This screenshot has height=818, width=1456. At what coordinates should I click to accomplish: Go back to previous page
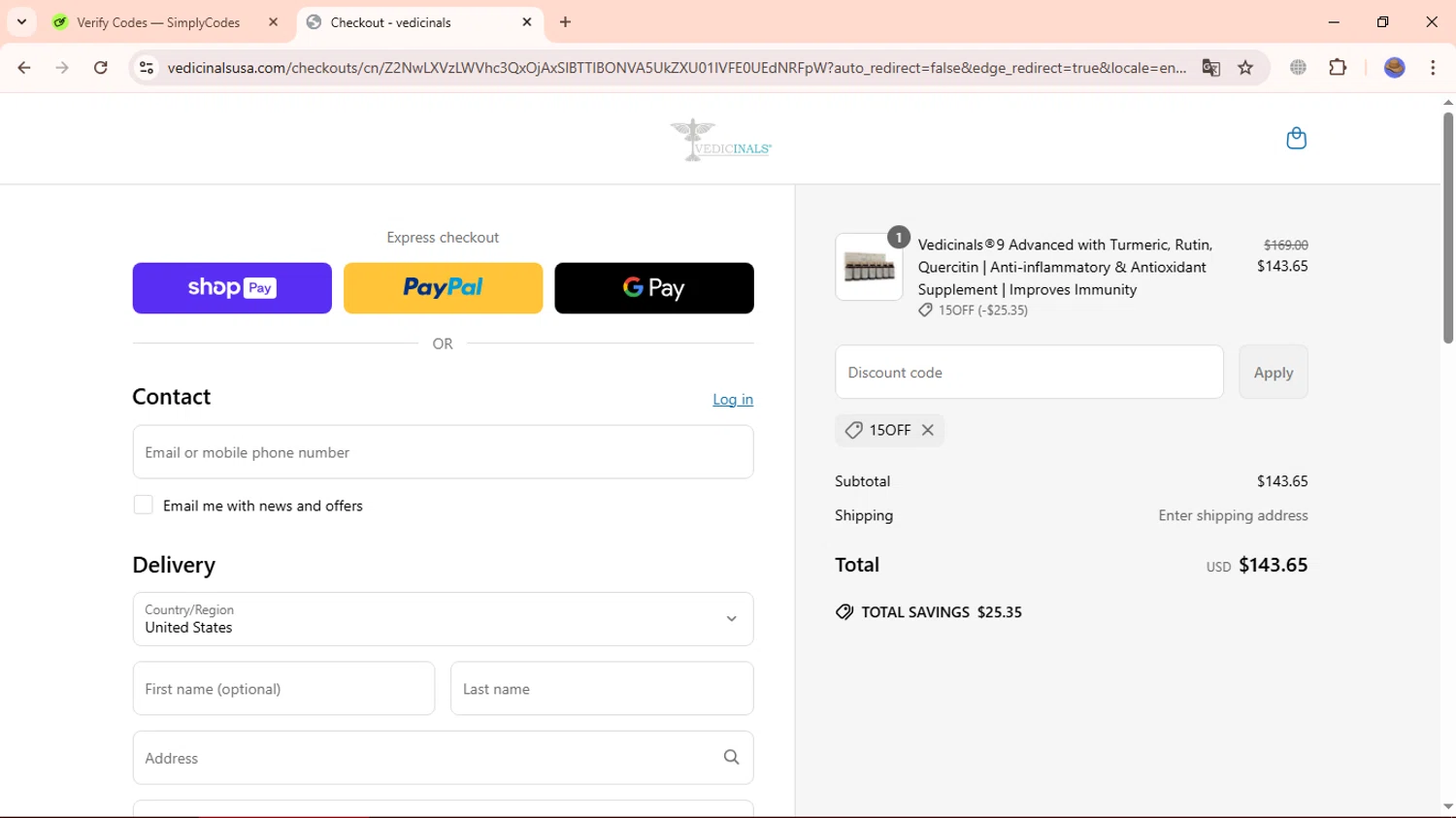coord(24,68)
